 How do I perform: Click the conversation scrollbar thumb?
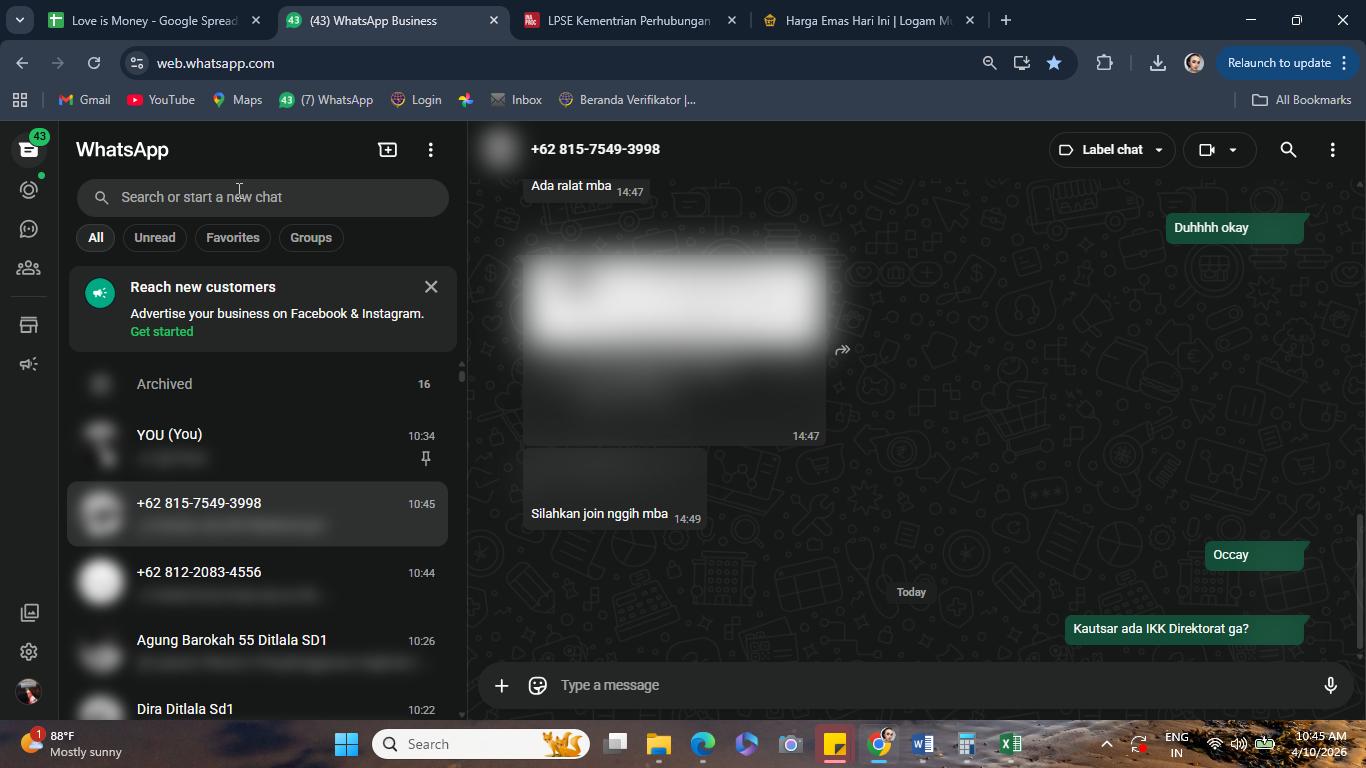tap(1359, 582)
